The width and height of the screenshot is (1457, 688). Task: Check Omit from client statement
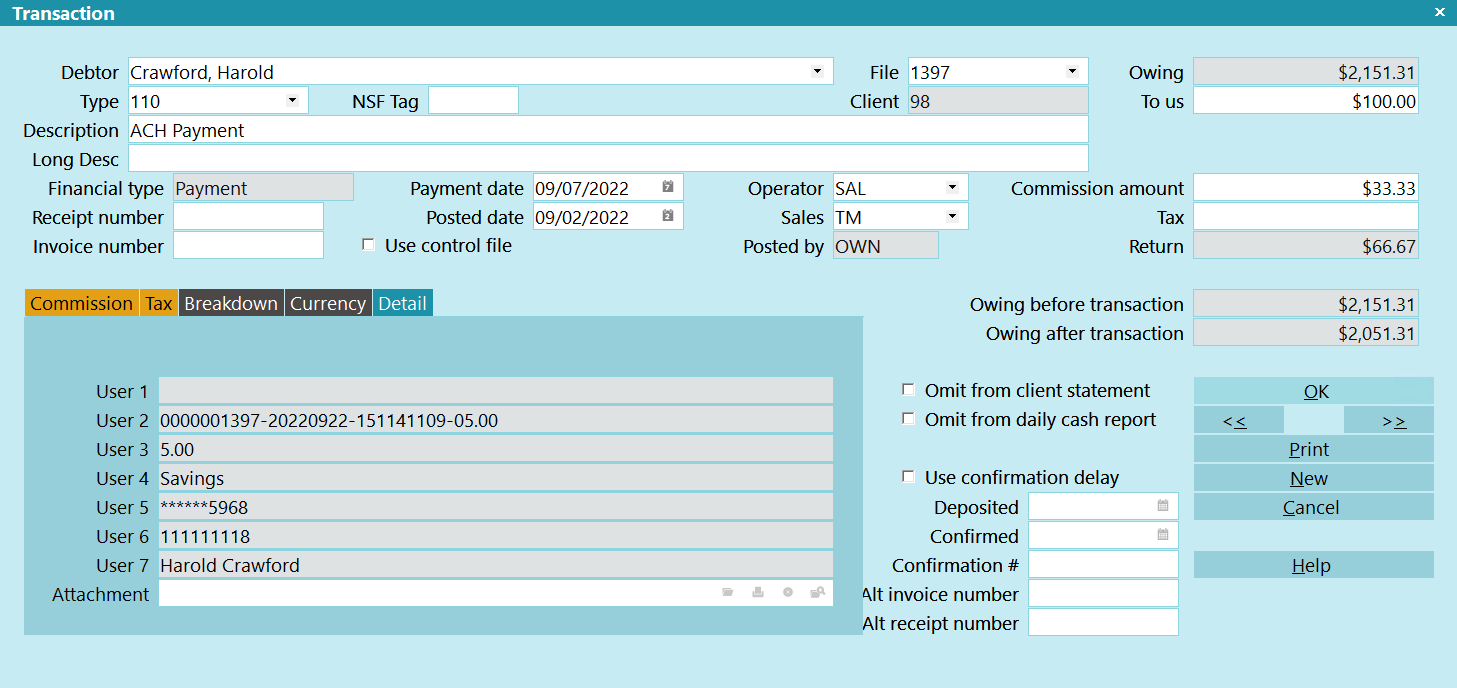(x=909, y=390)
